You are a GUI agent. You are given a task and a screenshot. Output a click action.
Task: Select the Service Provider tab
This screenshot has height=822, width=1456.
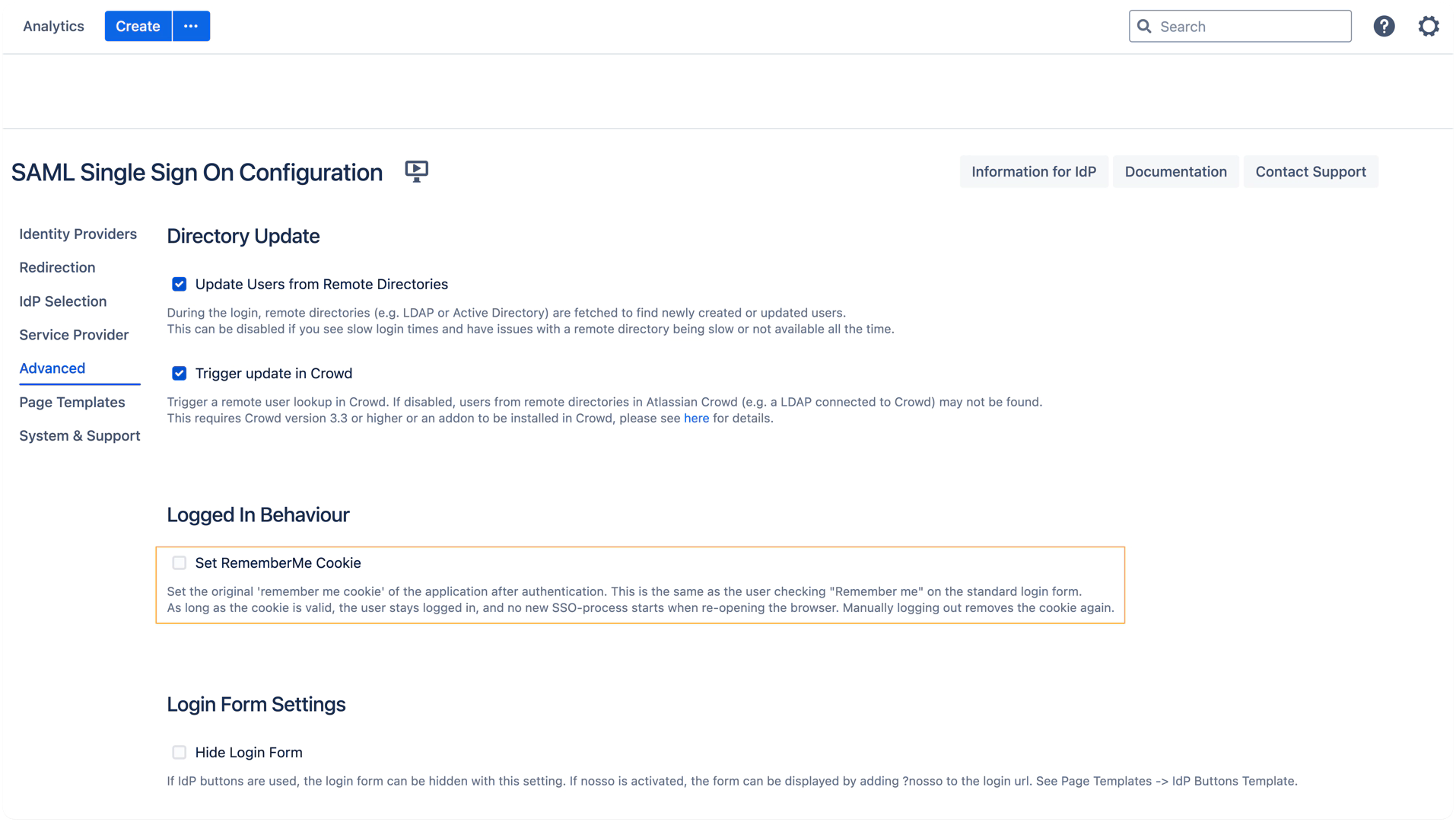[x=74, y=335]
